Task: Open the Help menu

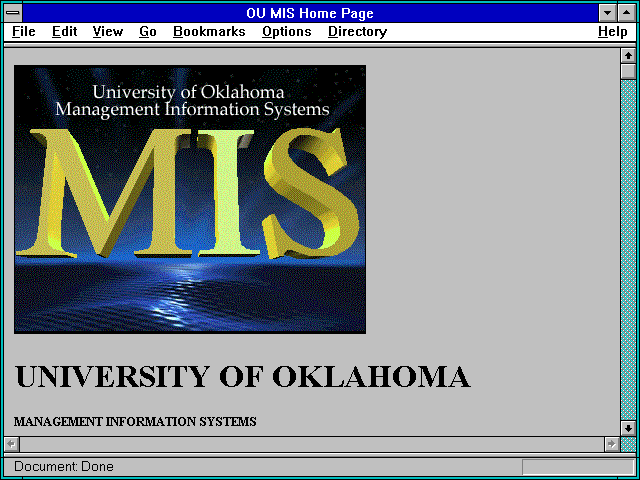Action: pyautogui.click(x=613, y=32)
